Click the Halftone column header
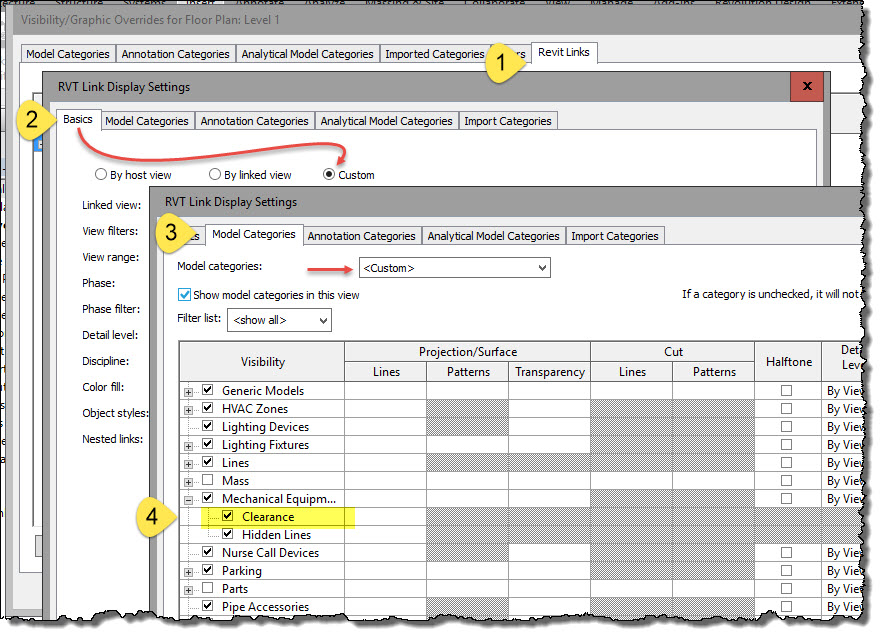The image size is (882, 636). pyautogui.click(x=788, y=362)
